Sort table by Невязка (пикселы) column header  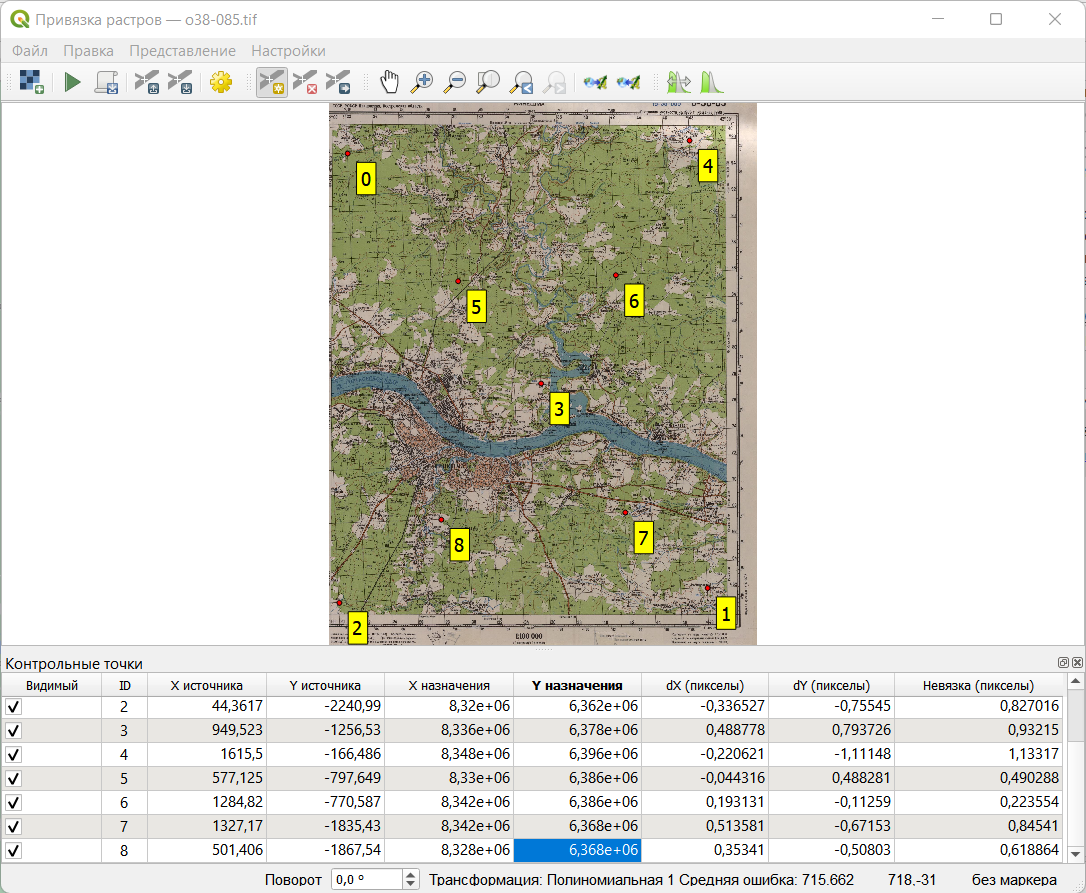click(x=978, y=685)
